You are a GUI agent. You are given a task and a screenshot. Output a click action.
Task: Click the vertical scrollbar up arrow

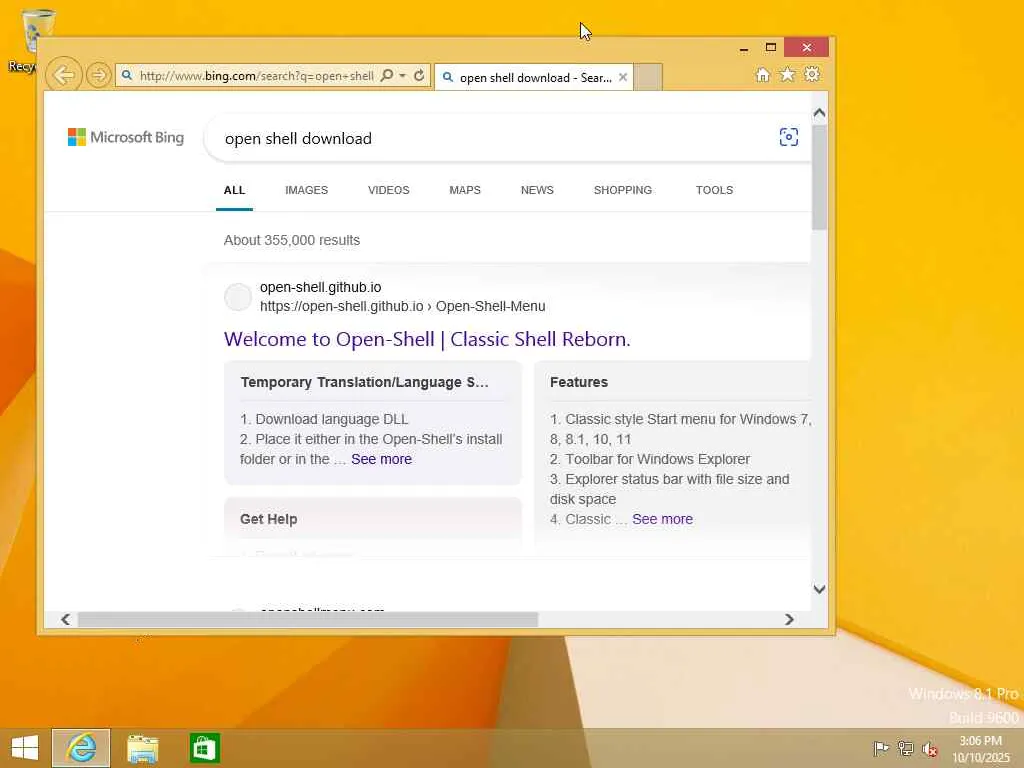click(820, 113)
